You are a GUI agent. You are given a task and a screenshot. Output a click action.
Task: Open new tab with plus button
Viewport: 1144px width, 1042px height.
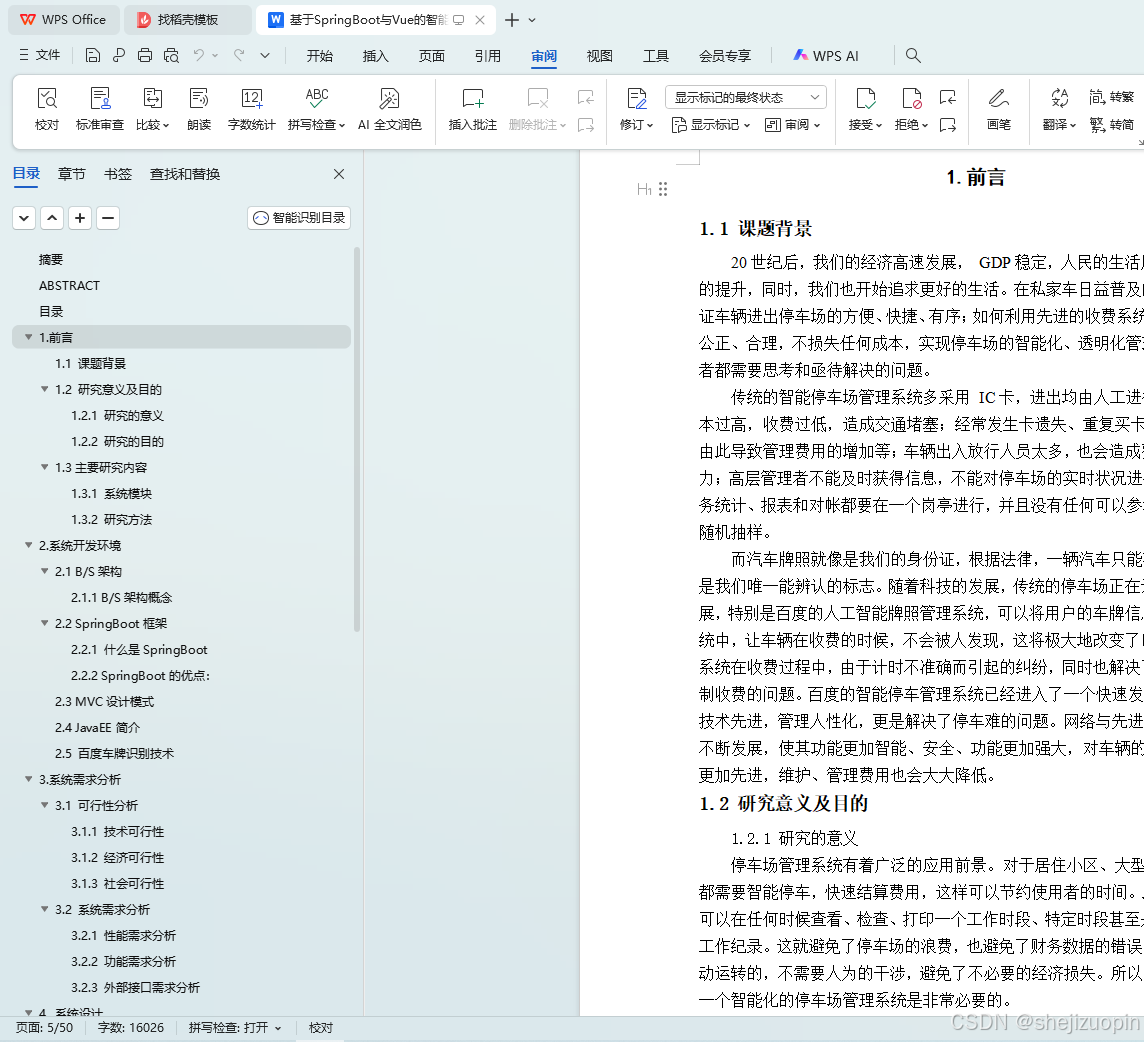[x=512, y=20]
